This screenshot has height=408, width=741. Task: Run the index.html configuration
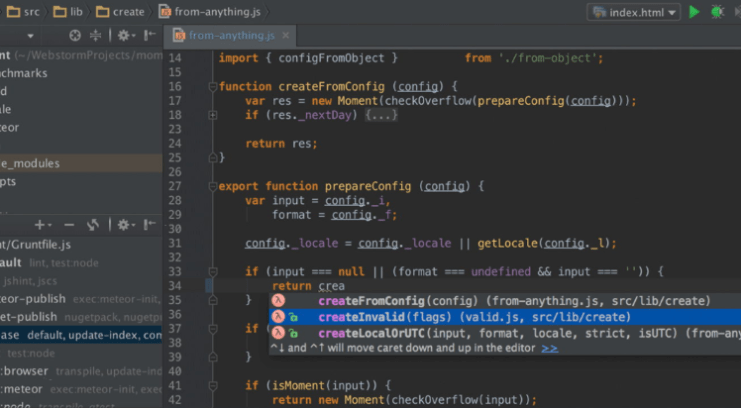pyautogui.click(x=694, y=12)
